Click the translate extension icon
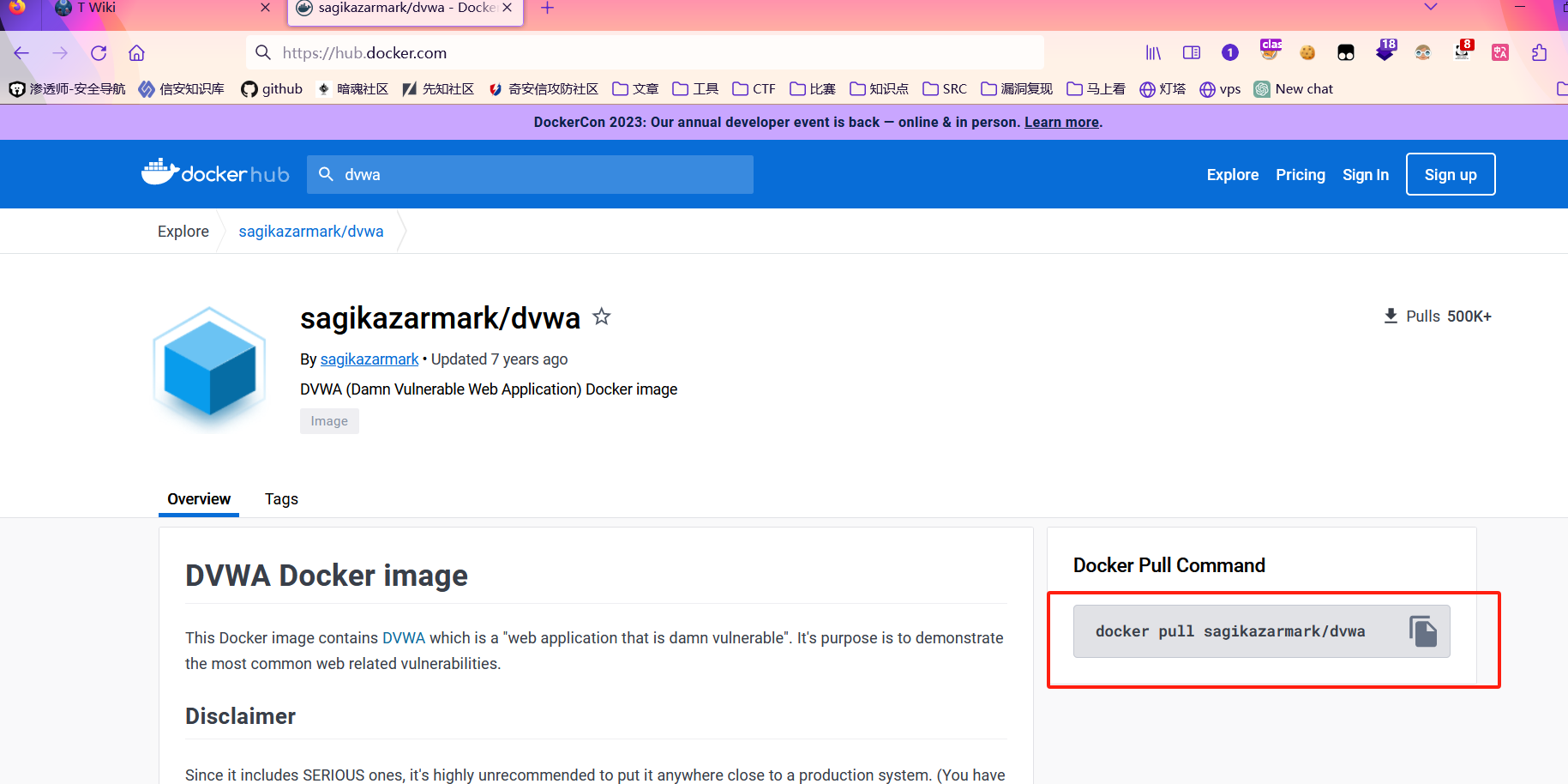Image resolution: width=1568 pixels, height=784 pixels. pyautogui.click(x=1500, y=53)
